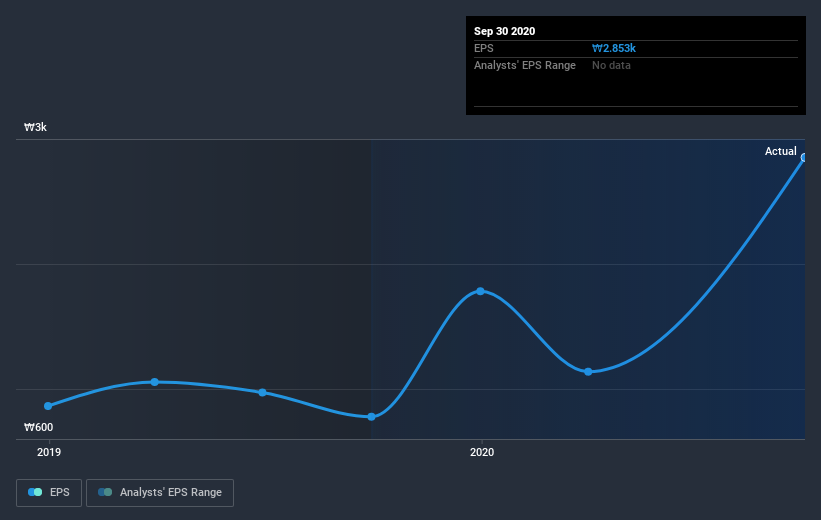Click the Analysts' EPS Range tooltip row label

point(525,65)
